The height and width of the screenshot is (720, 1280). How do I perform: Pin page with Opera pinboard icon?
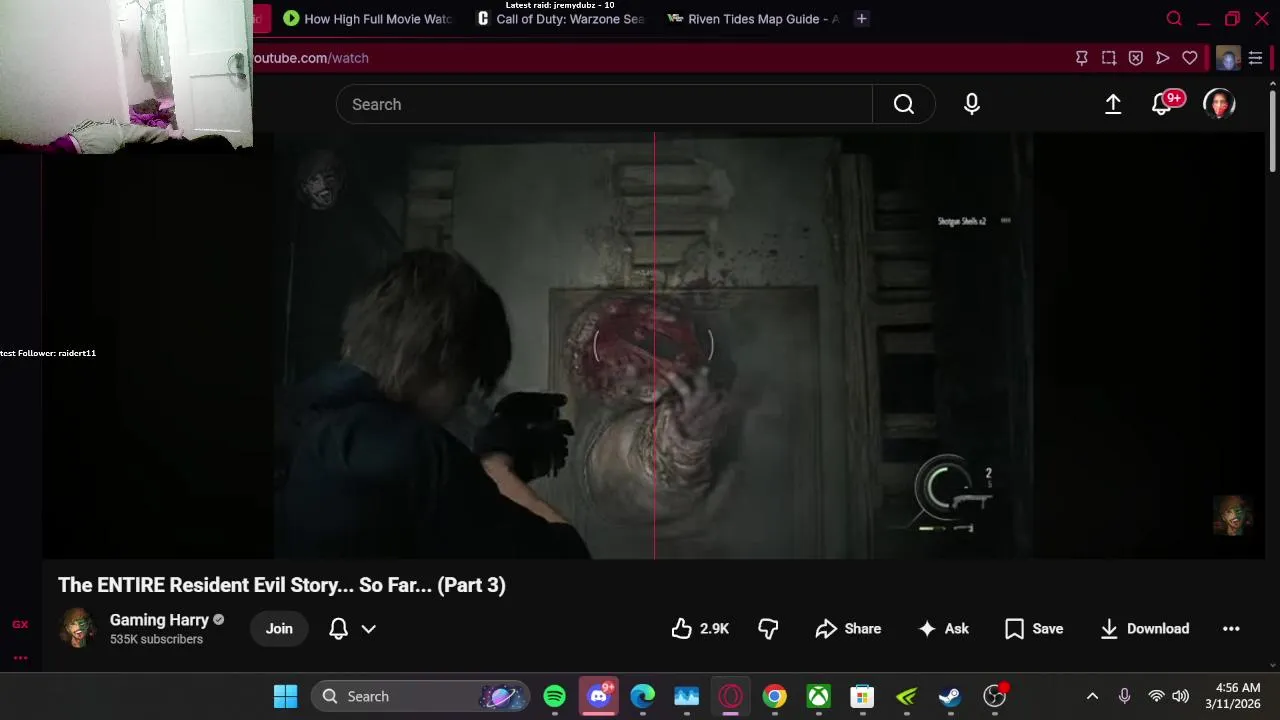(x=1082, y=58)
